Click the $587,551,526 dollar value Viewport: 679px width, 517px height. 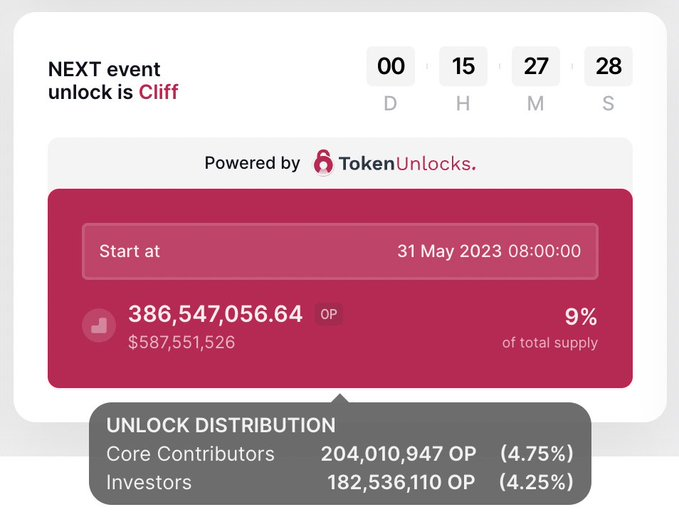[181, 343]
